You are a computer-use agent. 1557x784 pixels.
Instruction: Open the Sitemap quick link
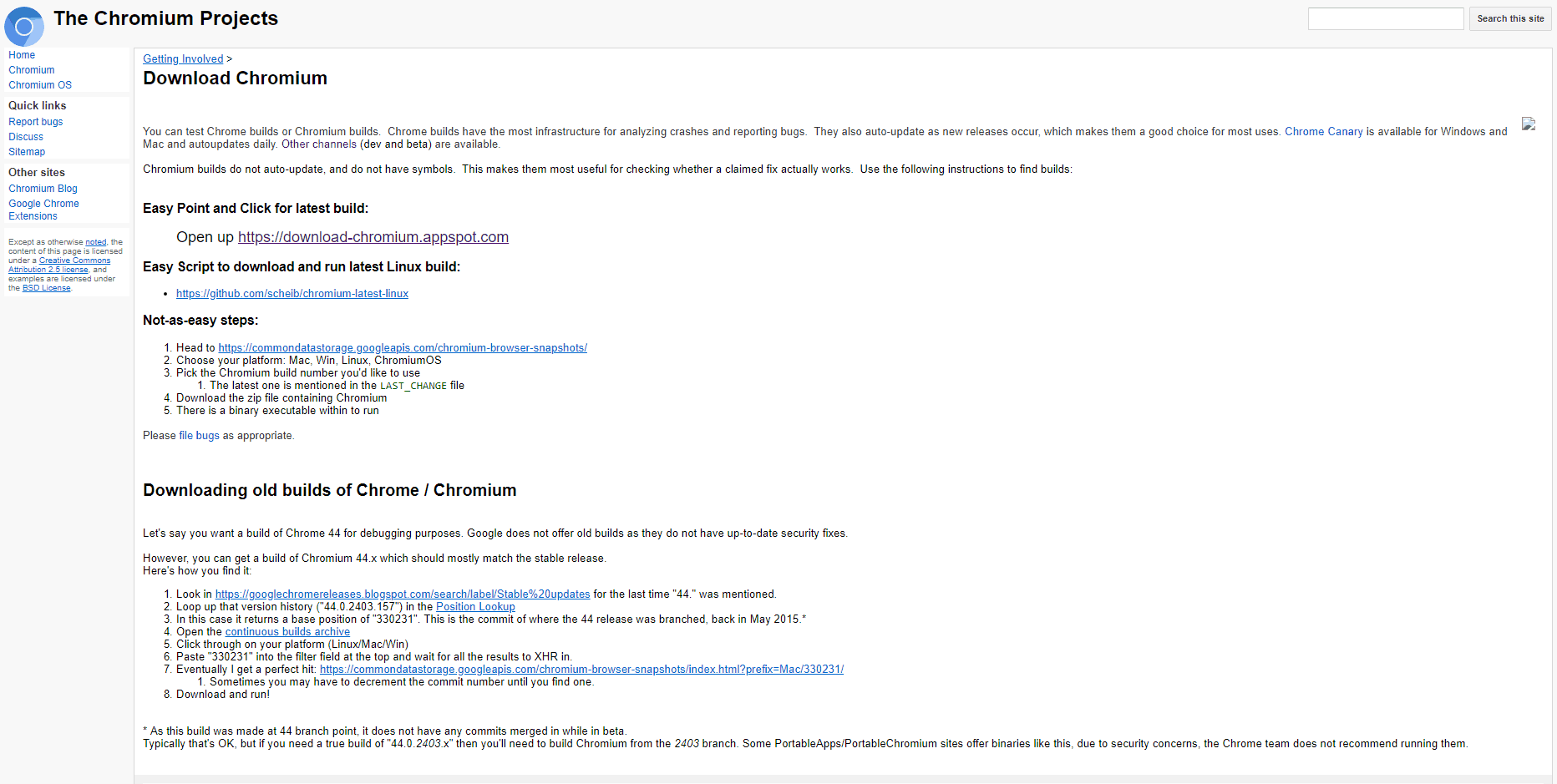pos(27,152)
